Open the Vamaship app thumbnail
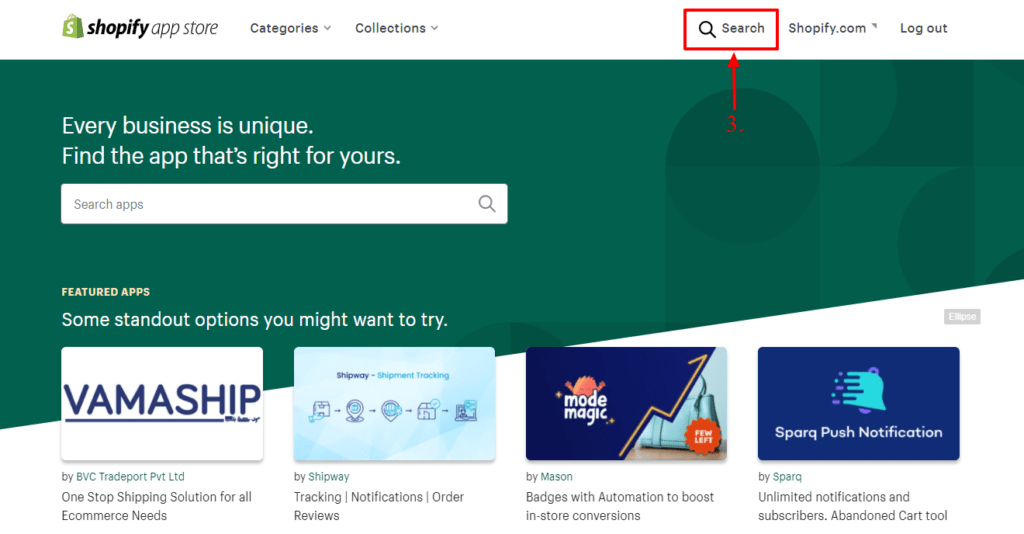The image size is (1024, 534). (162, 403)
